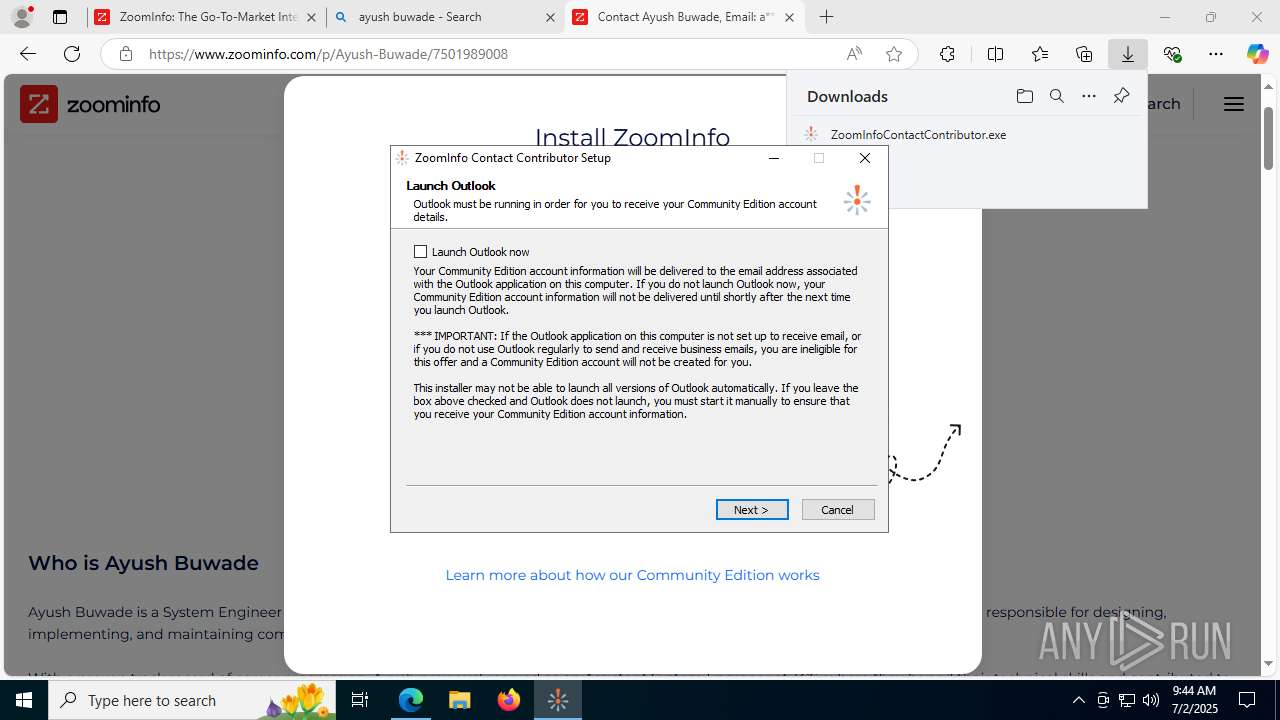Viewport: 1280px width, 720px height.
Task: Close the ZoomInfo setup dialog window
Action: [x=865, y=158]
